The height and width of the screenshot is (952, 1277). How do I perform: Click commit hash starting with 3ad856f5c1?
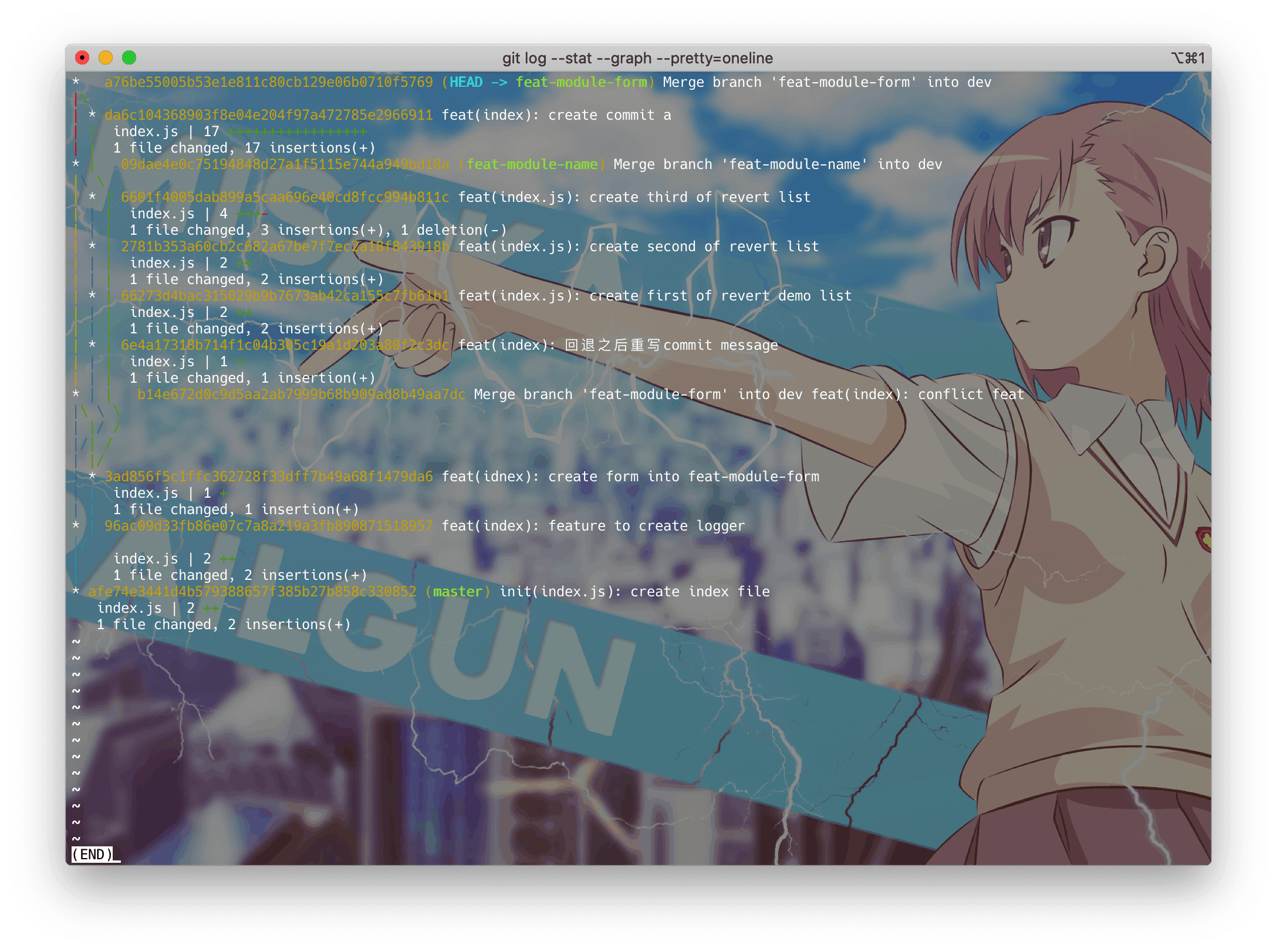pos(269,477)
